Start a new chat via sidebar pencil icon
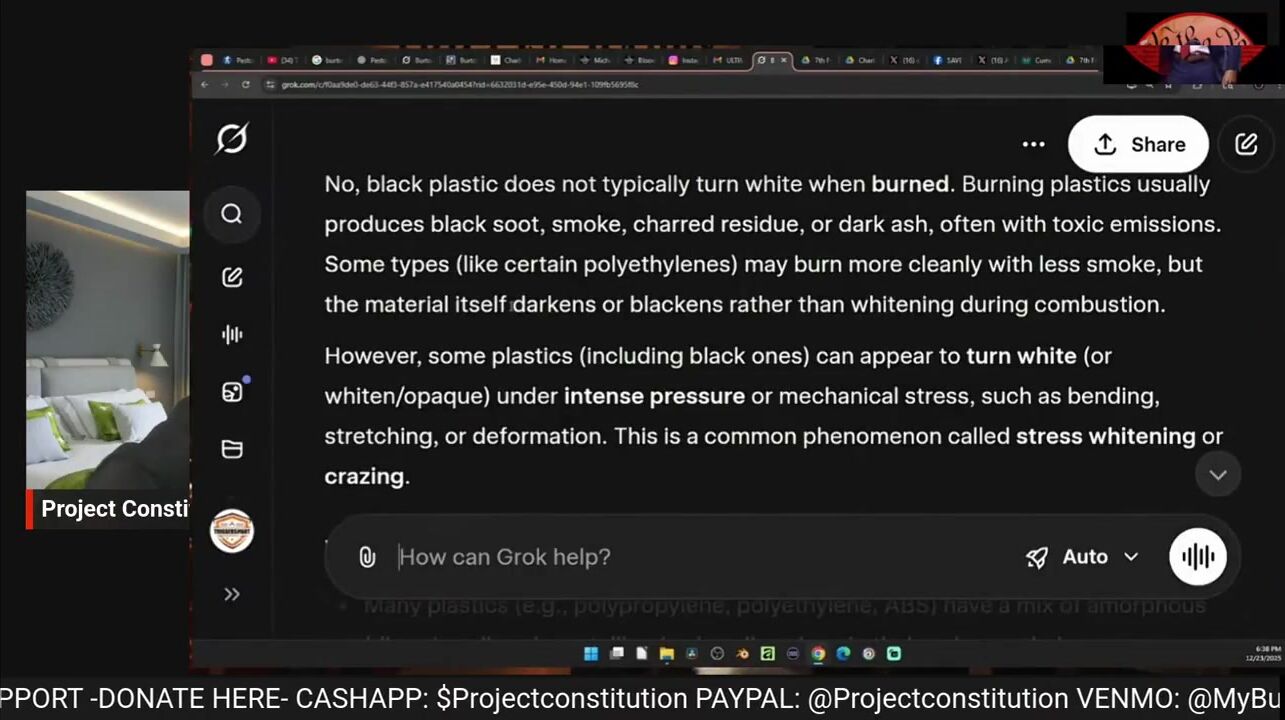 click(x=231, y=277)
